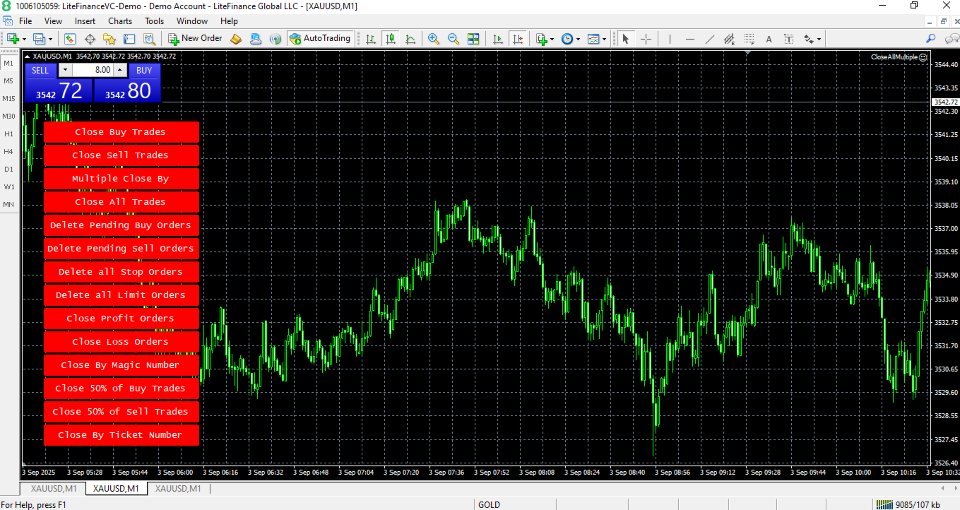Select the Fibonacci Retracement tool

click(749, 39)
